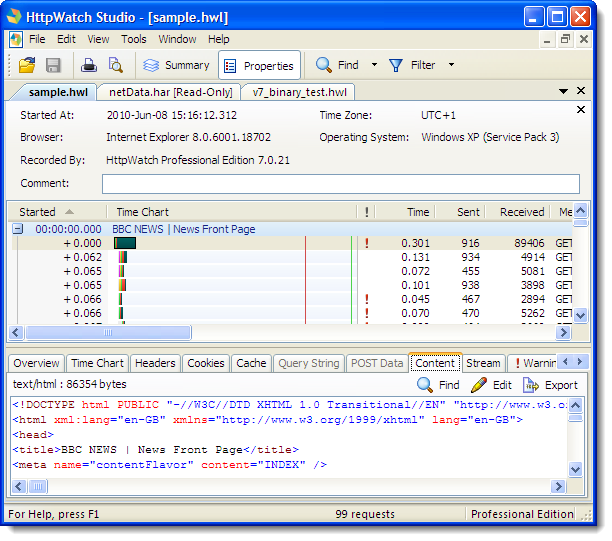This screenshot has height=541, width=612.
Task: Switch to sample.hwl document tab
Action: tap(58, 93)
